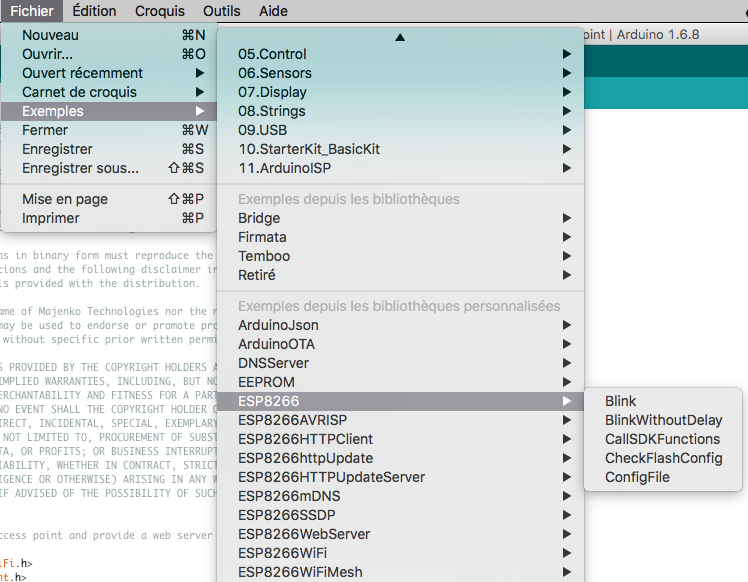Select the highlighted ESP8266 entry
The width and height of the screenshot is (748, 582).
pyautogui.click(x=400, y=401)
